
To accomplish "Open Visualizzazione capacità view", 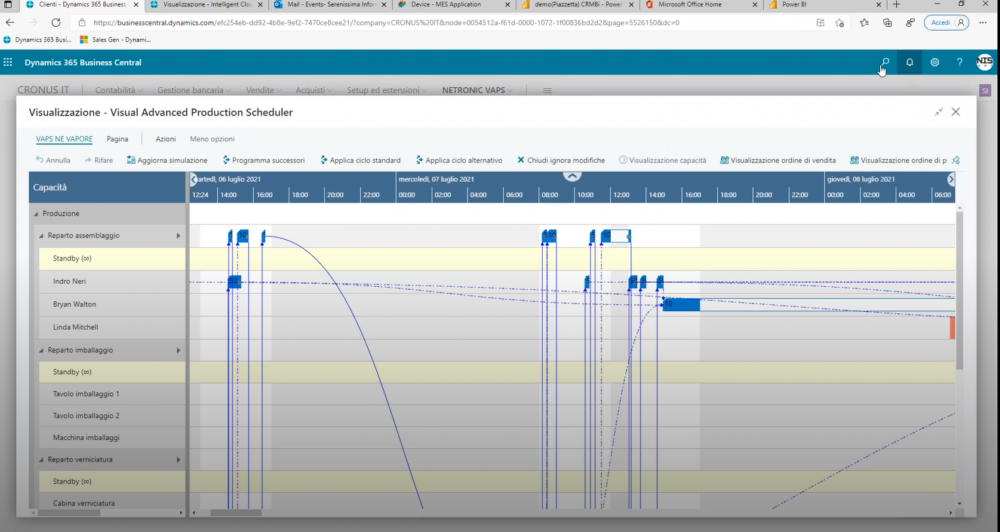I will click(x=663, y=160).
